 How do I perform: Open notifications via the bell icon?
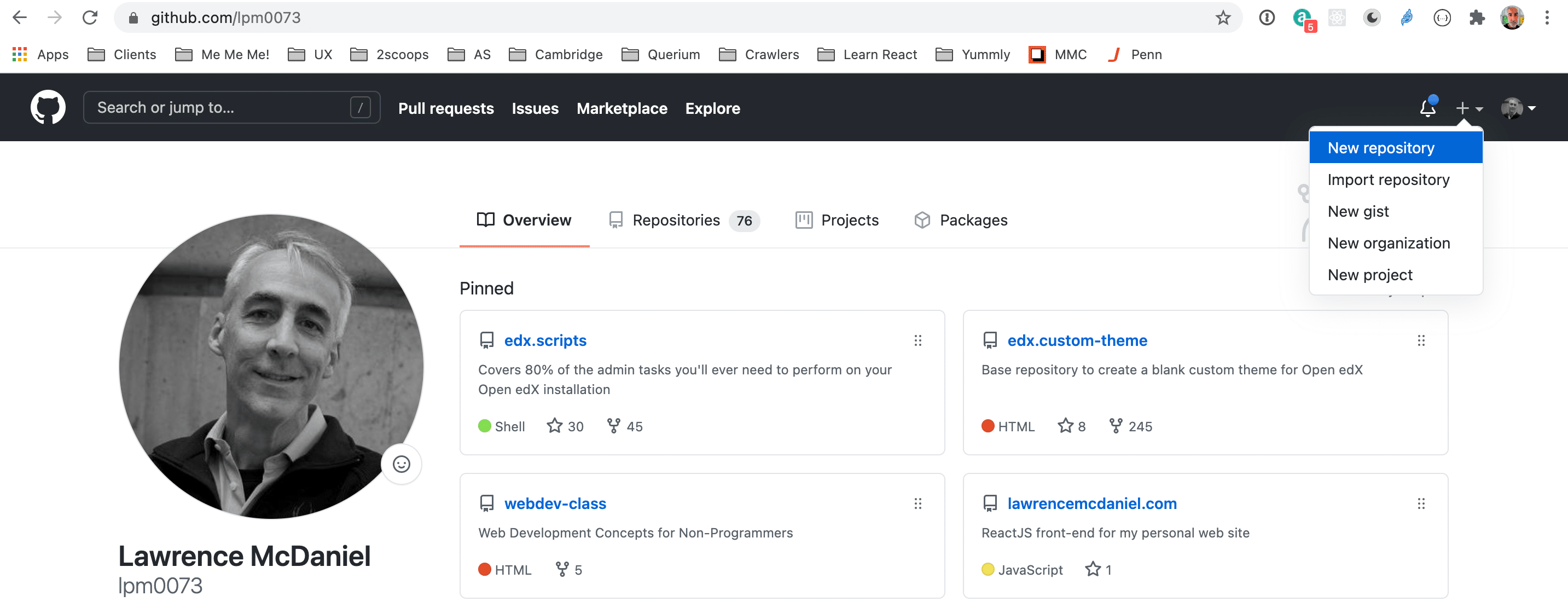click(x=1428, y=107)
